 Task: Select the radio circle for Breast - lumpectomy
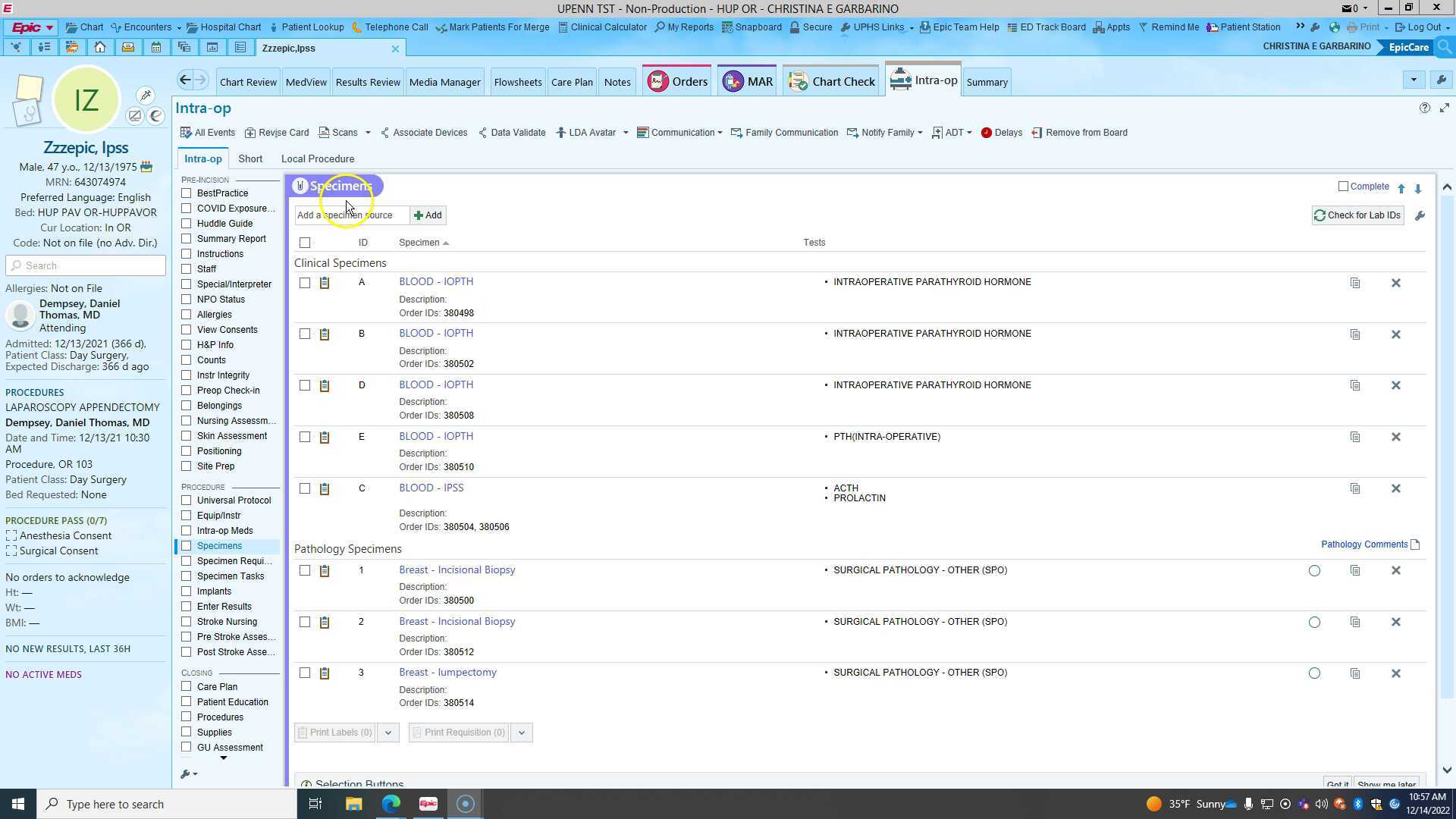1314,673
